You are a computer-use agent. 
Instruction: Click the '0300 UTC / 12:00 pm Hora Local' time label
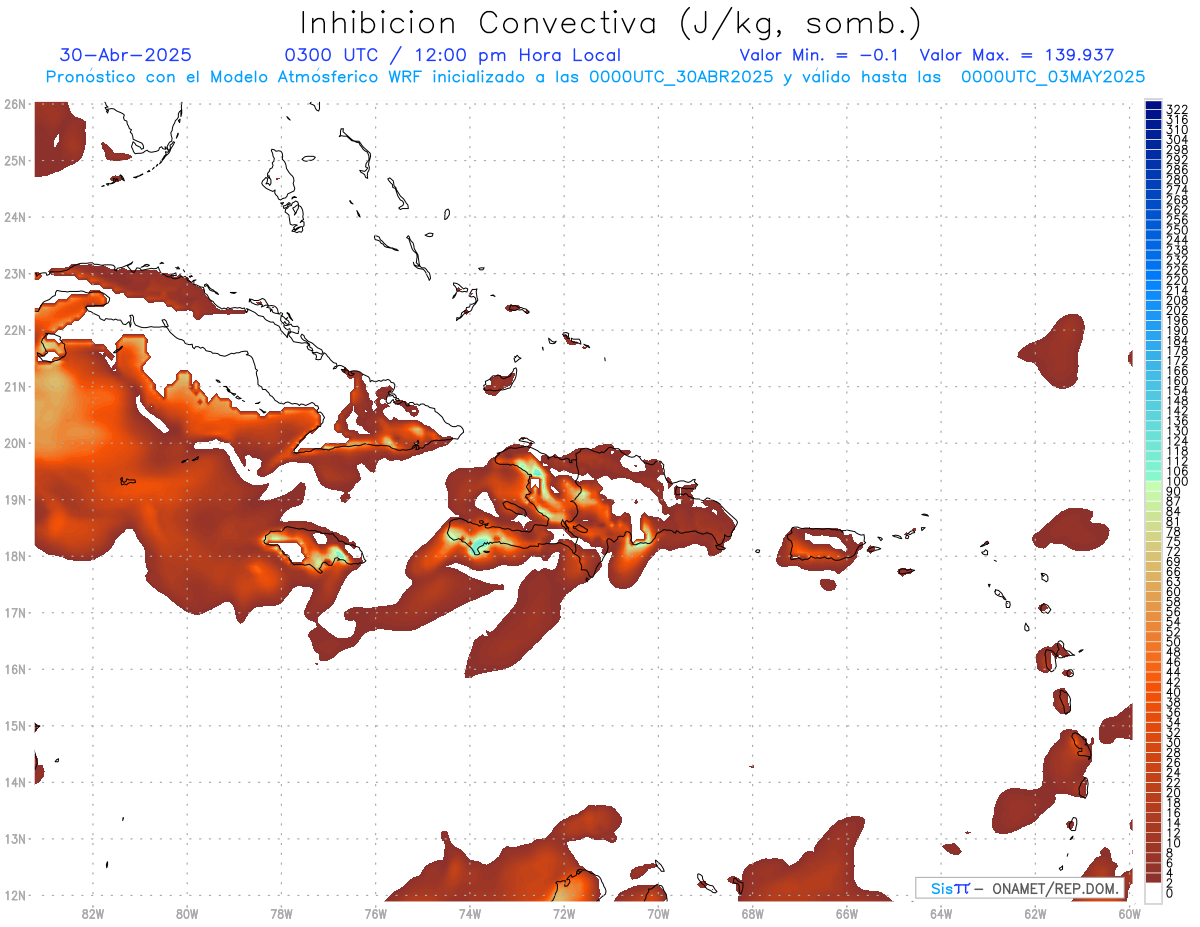pyautogui.click(x=453, y=56)
